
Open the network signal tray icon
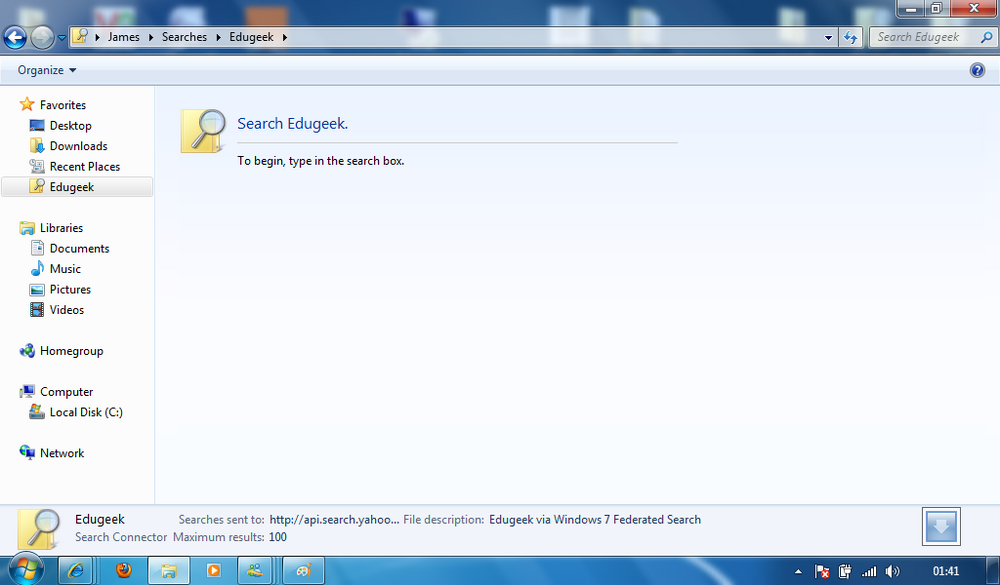point(869,571)
